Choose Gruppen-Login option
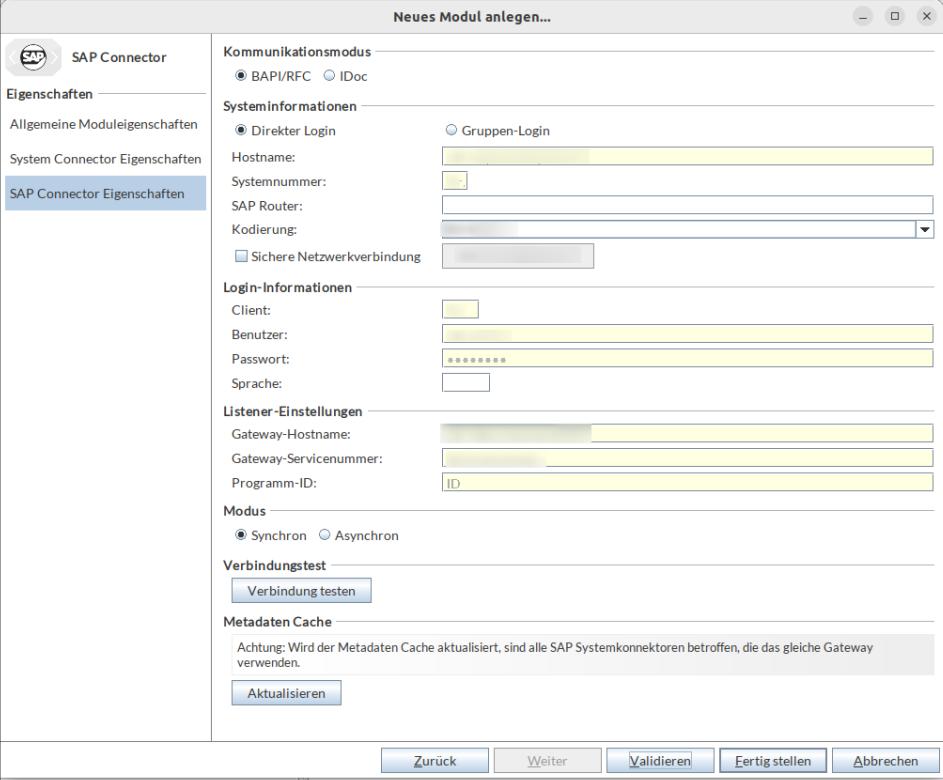 [x=451, y=130]
